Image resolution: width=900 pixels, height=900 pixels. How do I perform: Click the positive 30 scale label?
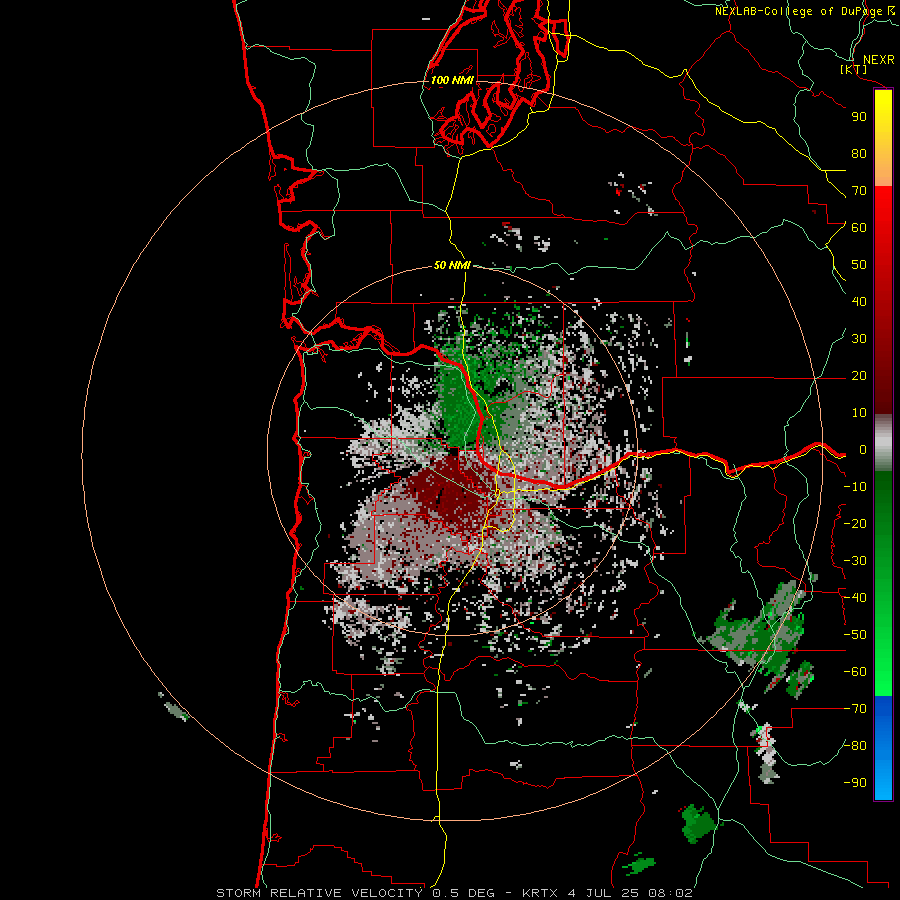[859, 339]
